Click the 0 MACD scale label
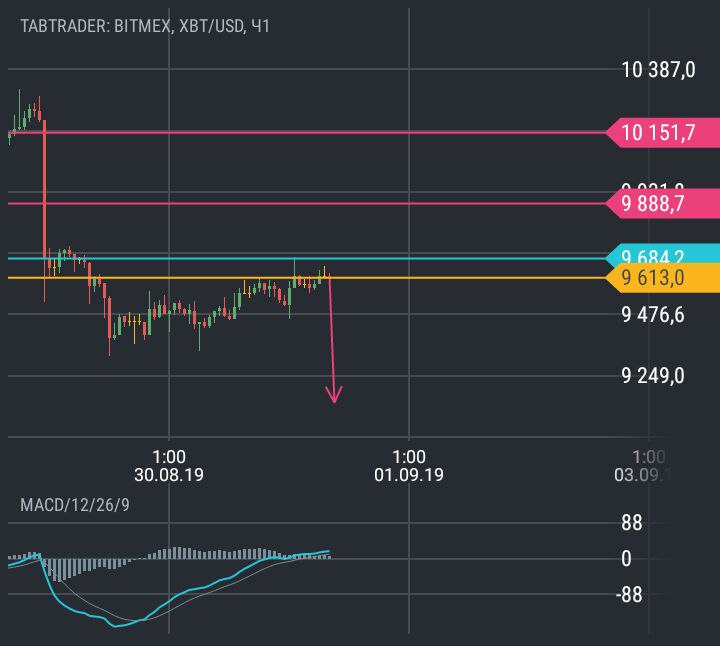The width and height of the screenshot is (720, 646). 626,559
